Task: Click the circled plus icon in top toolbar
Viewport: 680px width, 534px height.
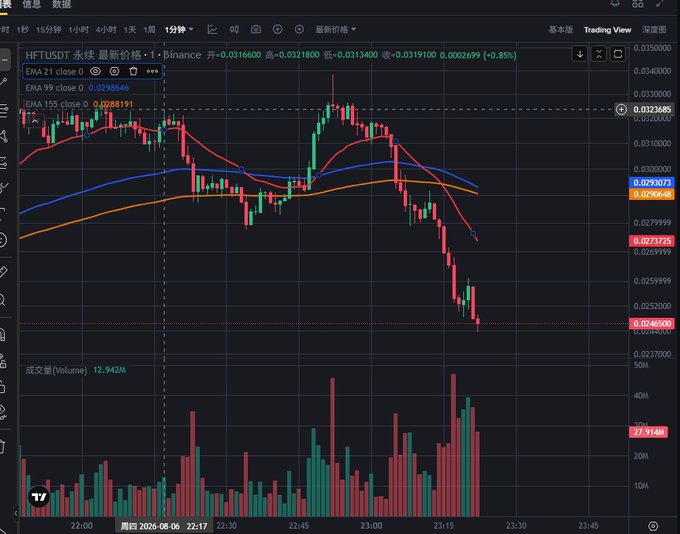Action: click(278, 29)
